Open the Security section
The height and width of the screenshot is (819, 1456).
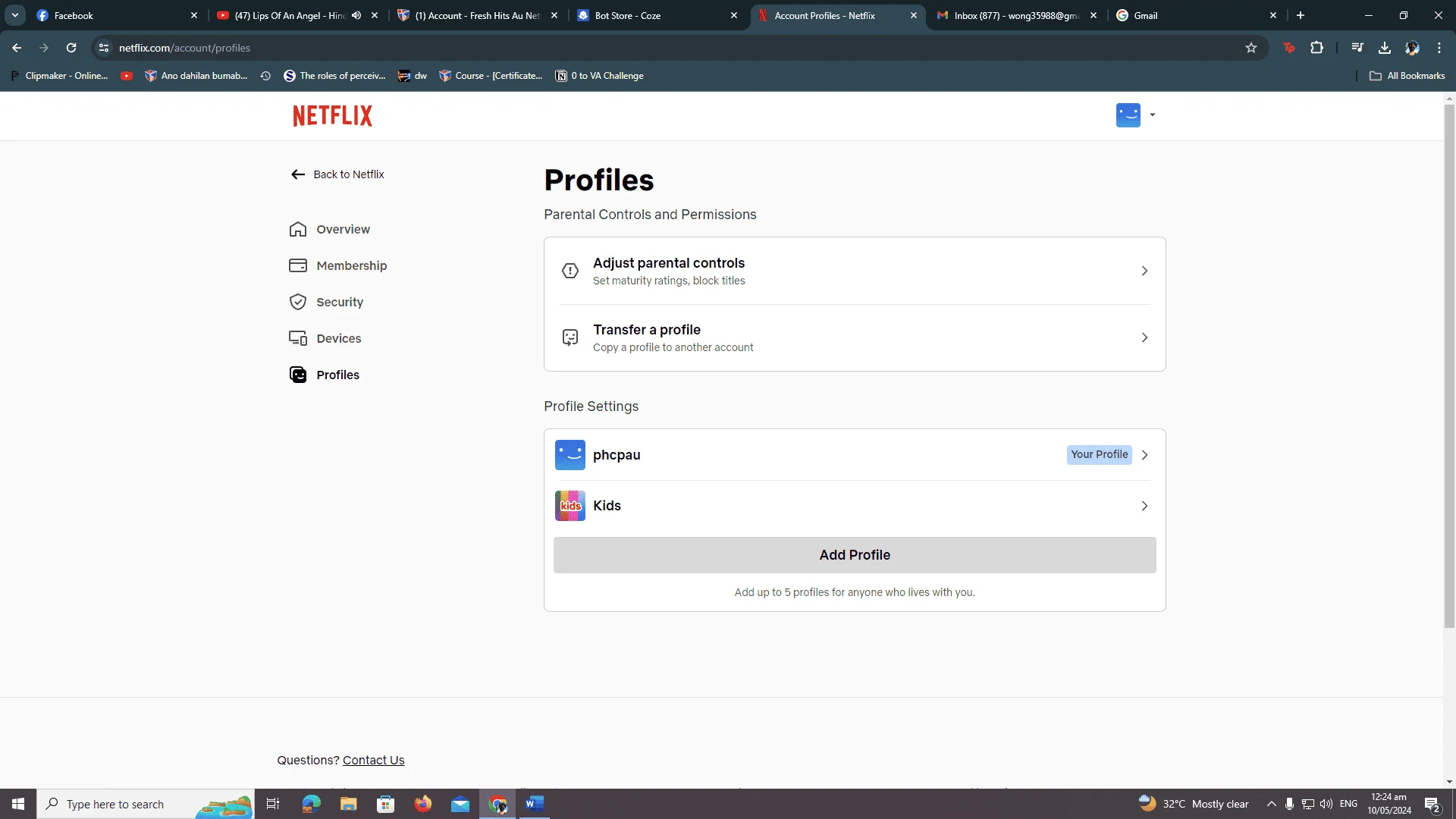(326, 302)
